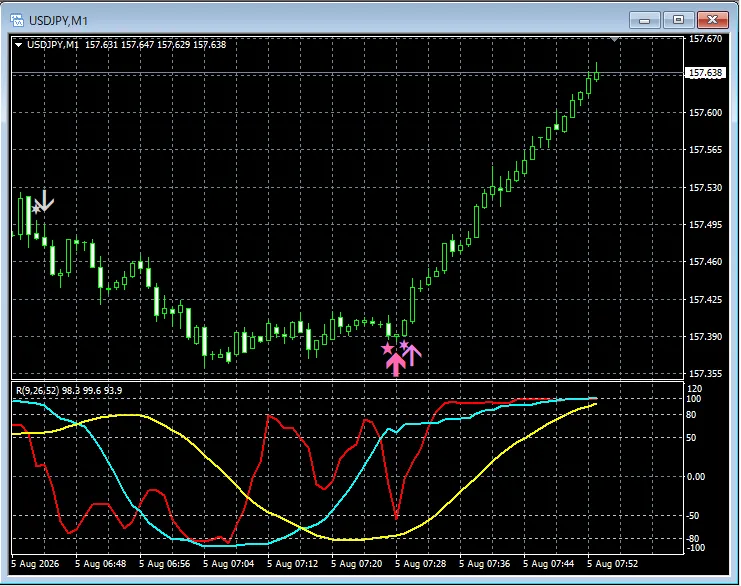Minimize the USDJPY,M1 chart window
The height and width of the screenshot is (586, 741).
[x=645, y=20]
